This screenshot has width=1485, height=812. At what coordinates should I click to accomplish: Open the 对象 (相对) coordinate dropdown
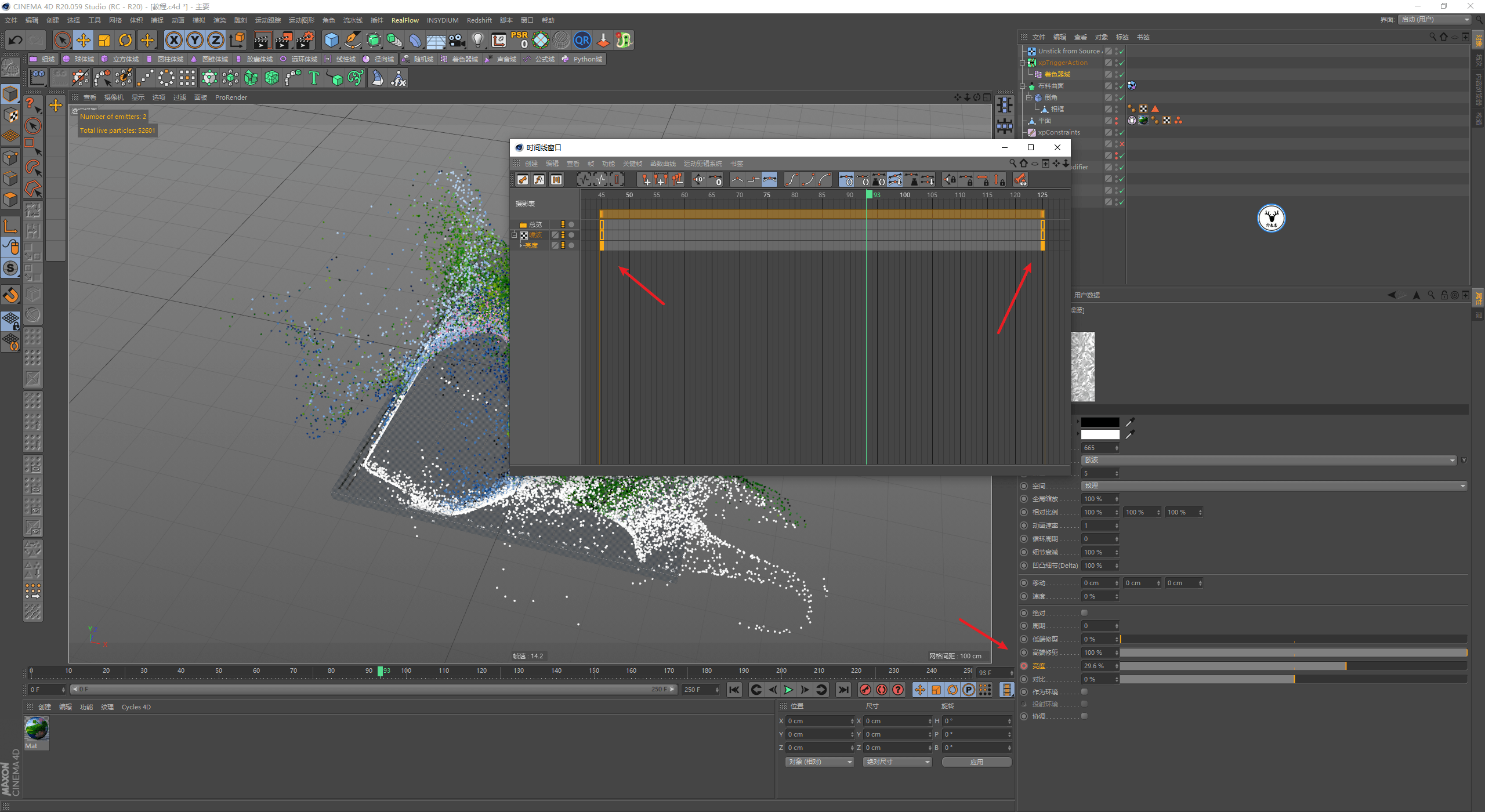point(820,762)
